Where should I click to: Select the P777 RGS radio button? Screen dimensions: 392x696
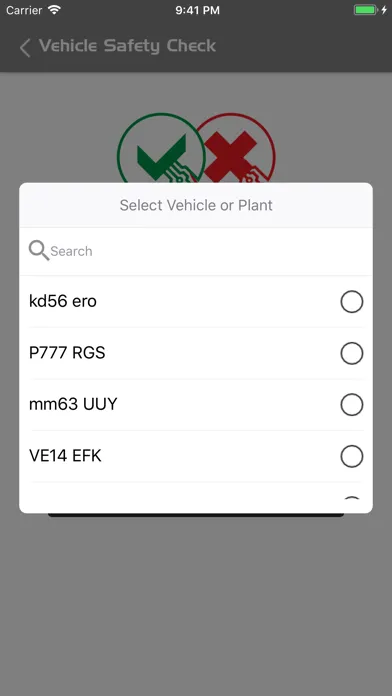352,353
